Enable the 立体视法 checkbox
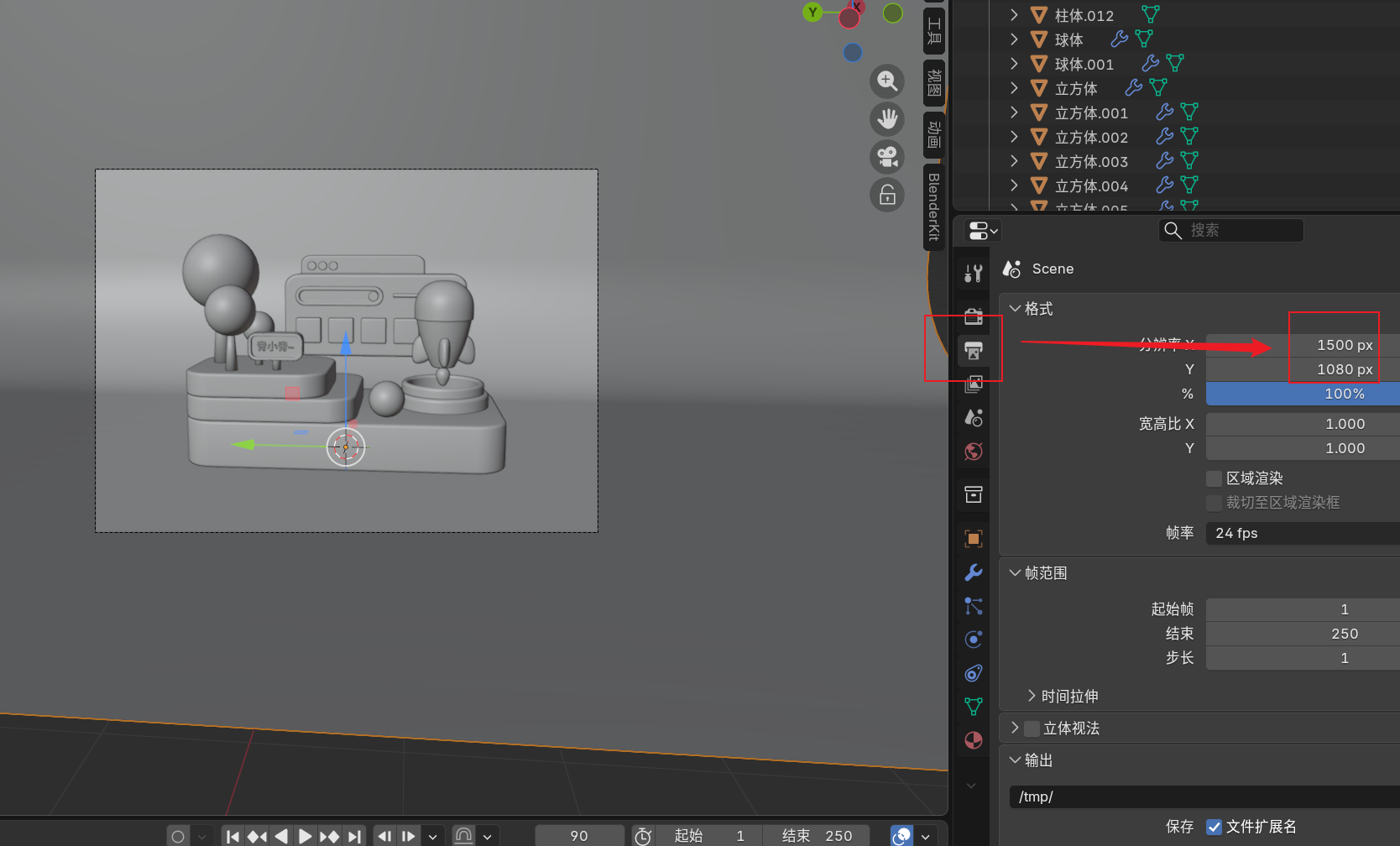 tap(1032, 728)
